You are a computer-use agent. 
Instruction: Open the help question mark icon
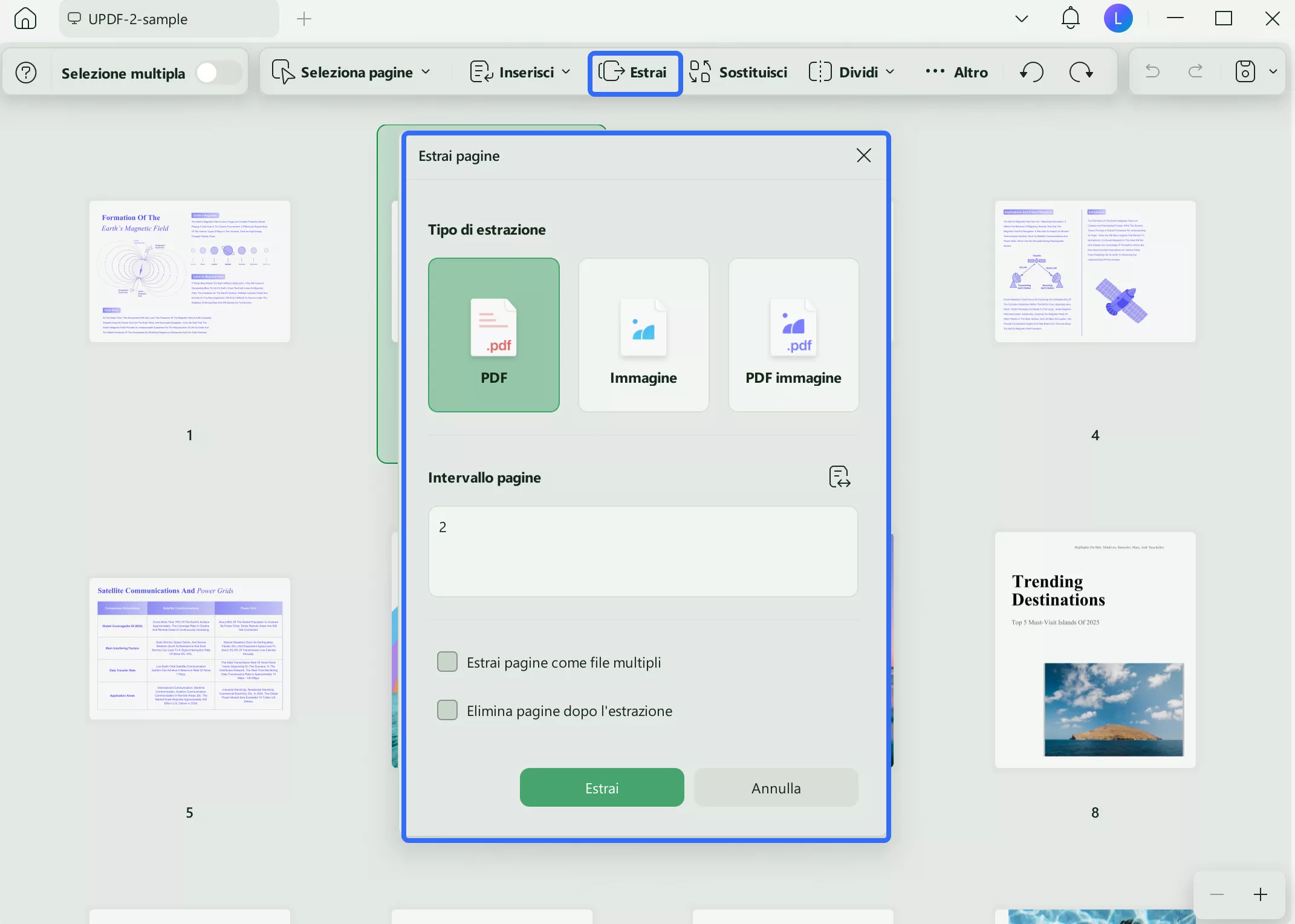point(26,73)
